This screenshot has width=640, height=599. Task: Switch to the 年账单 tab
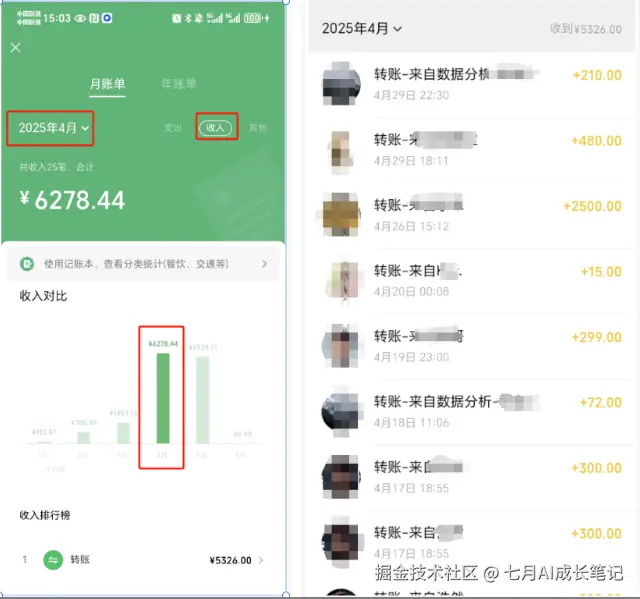click(179, 84)
